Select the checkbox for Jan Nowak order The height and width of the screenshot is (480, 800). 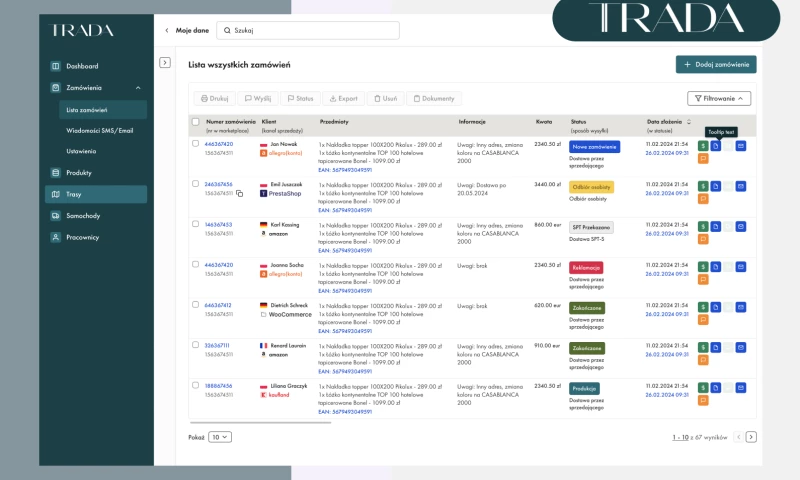(x=195, y=144)
